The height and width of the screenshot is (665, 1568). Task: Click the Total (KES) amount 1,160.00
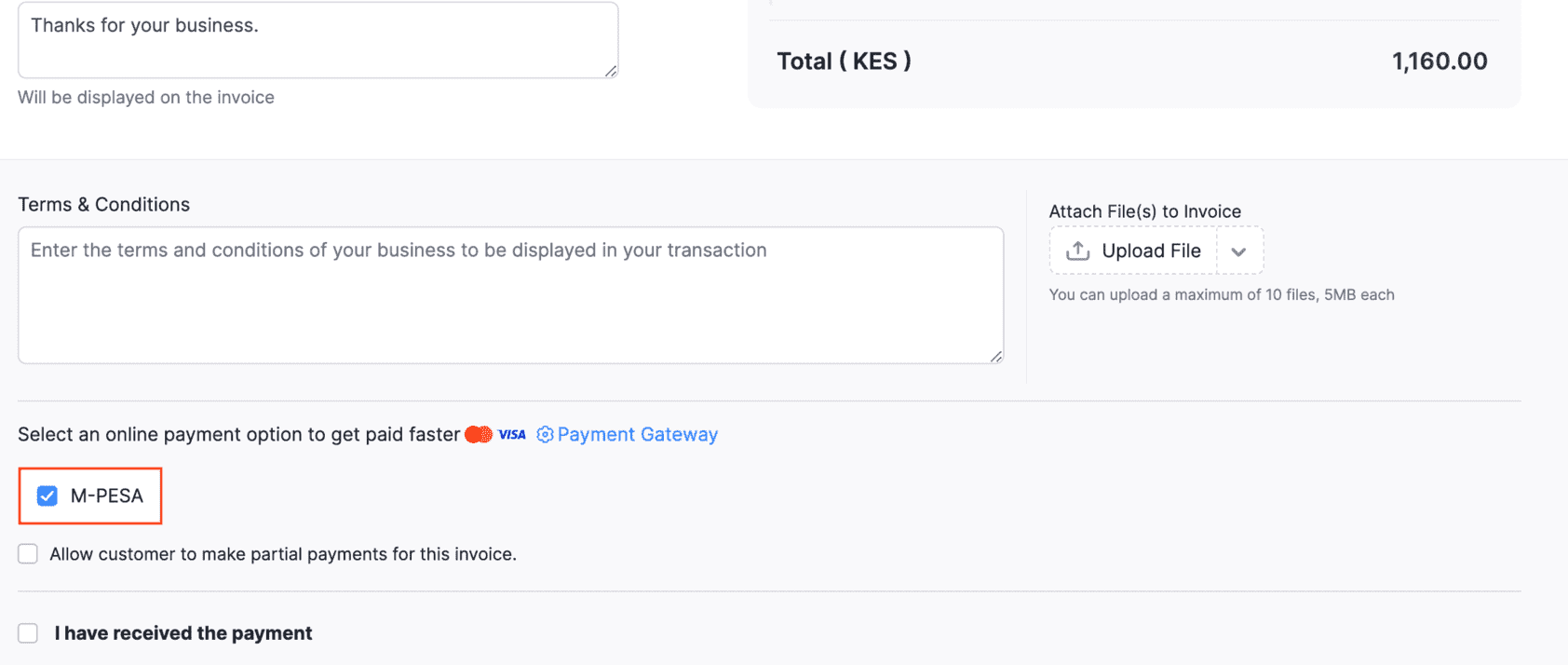pyautogui.click(x=1440, y=61)
